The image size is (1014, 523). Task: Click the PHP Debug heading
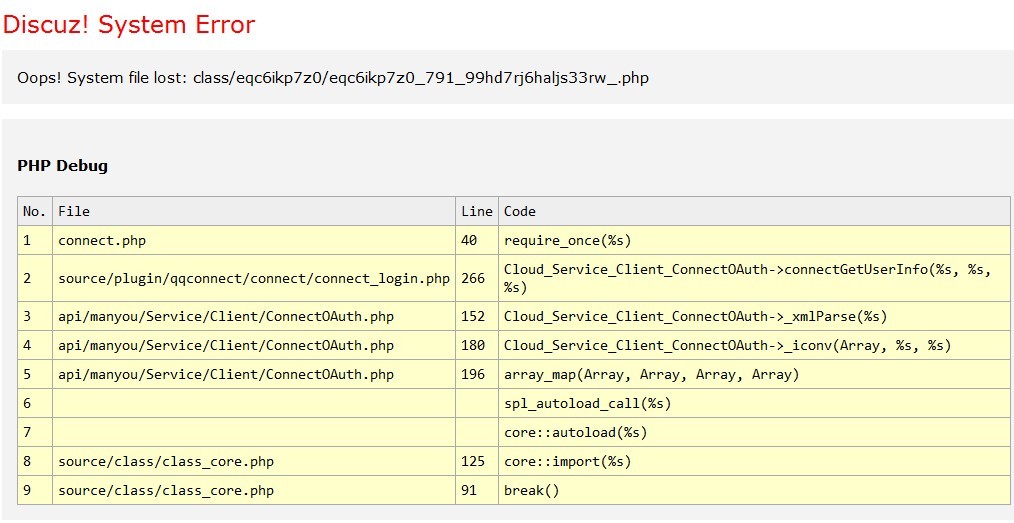pyautogui.click(x=62, y=165)
